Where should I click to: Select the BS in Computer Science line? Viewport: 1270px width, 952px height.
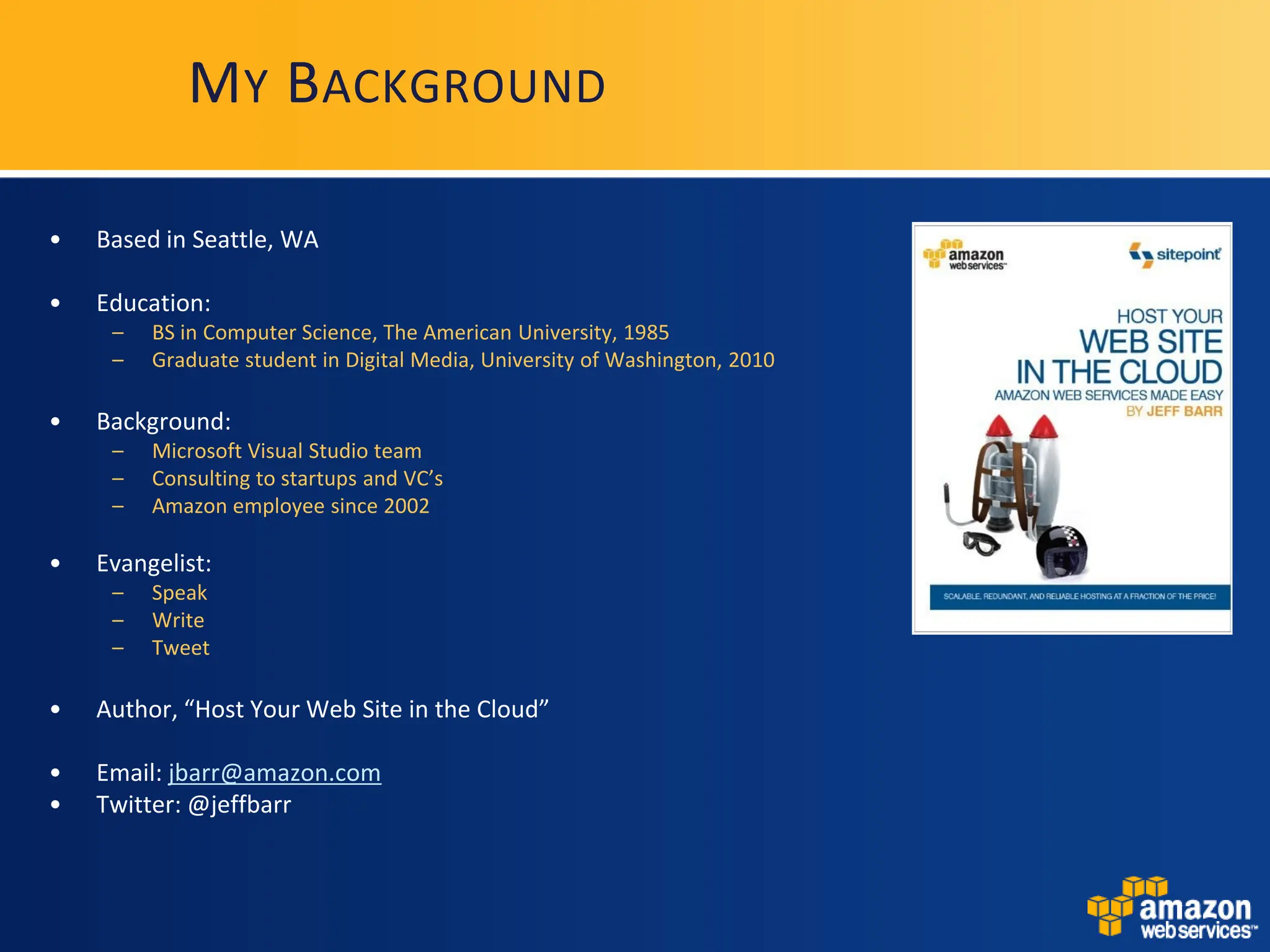(x=410, y=333)
